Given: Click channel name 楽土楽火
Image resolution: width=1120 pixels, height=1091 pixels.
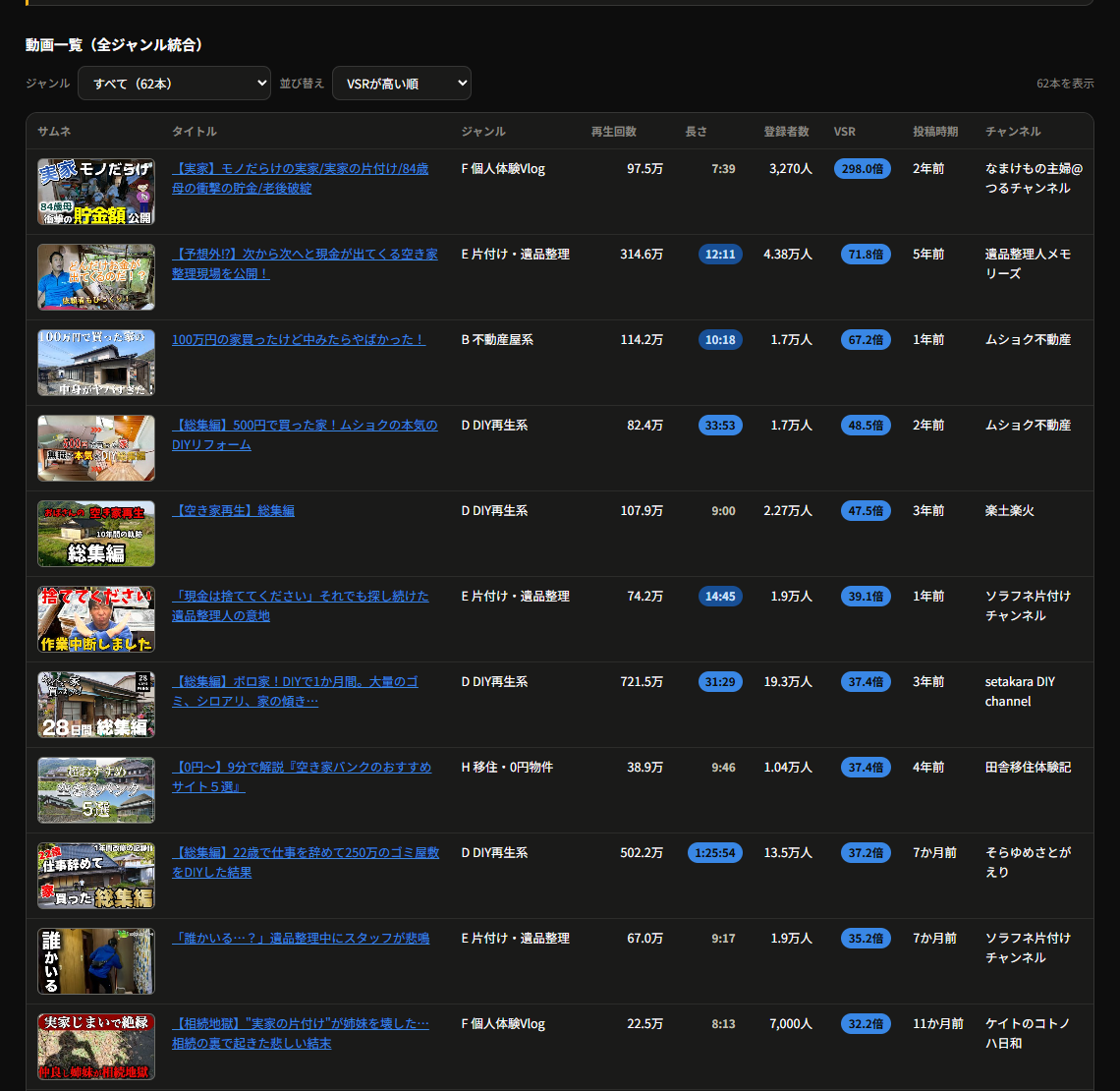Looking at the screenshot, I should point(1009,511).
